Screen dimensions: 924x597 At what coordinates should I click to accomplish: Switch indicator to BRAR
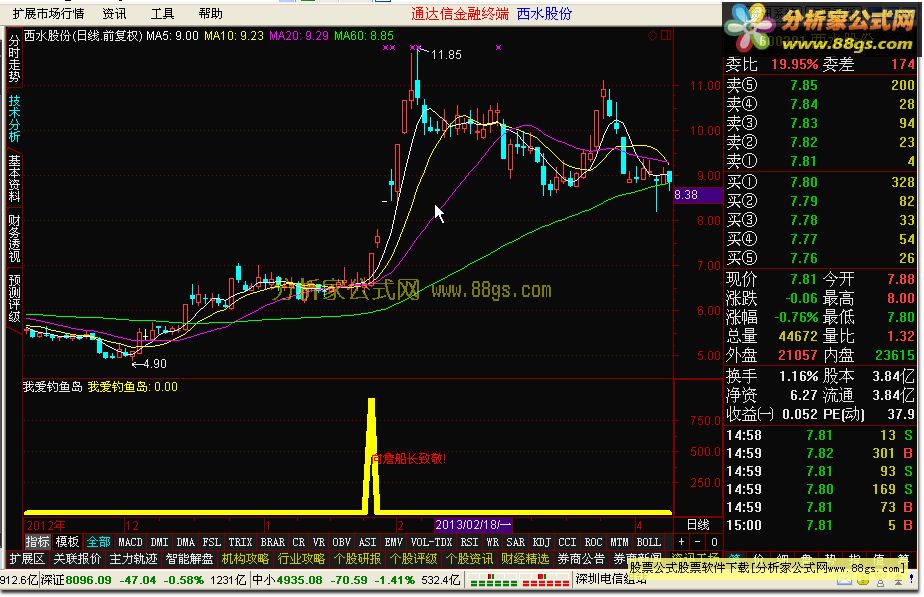tap(272, 542)
